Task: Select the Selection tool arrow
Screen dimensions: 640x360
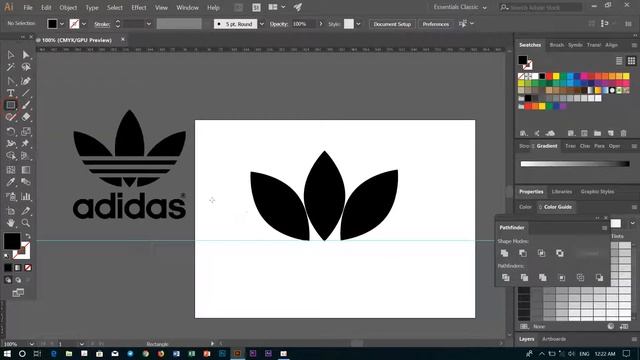Action: pyautogui.click(x=11, y=55)
